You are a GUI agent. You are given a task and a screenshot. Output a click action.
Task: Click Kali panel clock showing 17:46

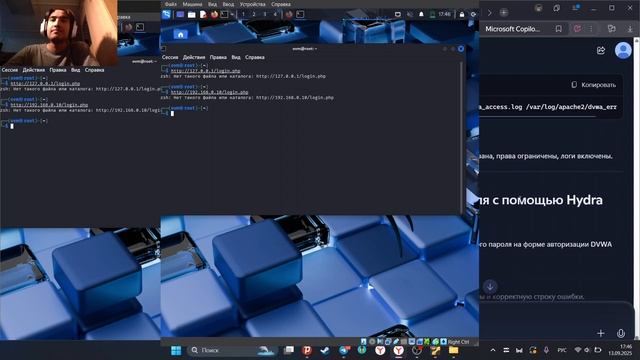pos(444,14)
